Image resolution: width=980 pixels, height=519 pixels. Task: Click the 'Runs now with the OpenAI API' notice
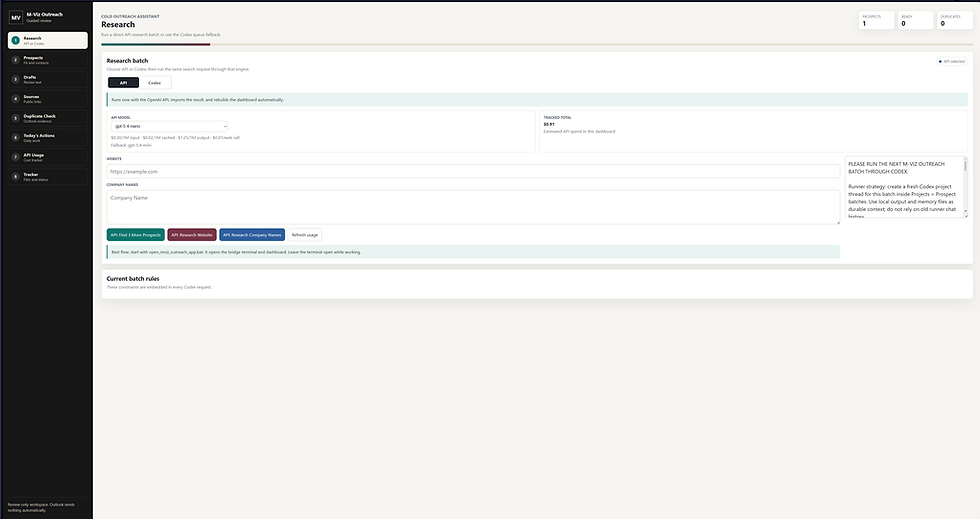coord(537,99)
